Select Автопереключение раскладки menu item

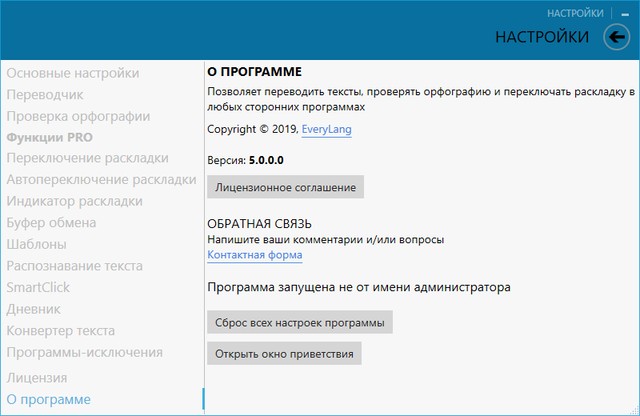[101, 180]
